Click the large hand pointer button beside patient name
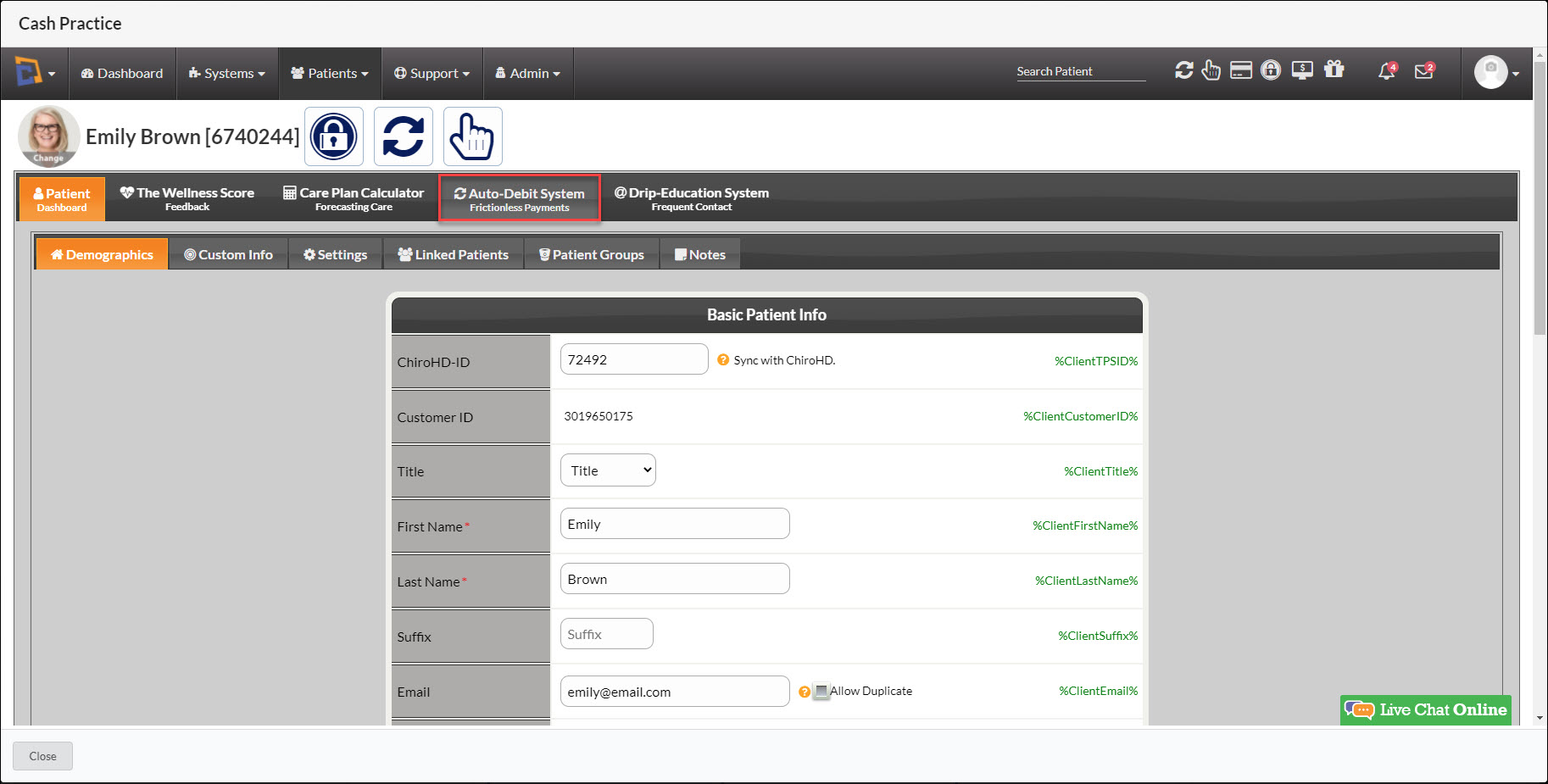 [473, 136]
